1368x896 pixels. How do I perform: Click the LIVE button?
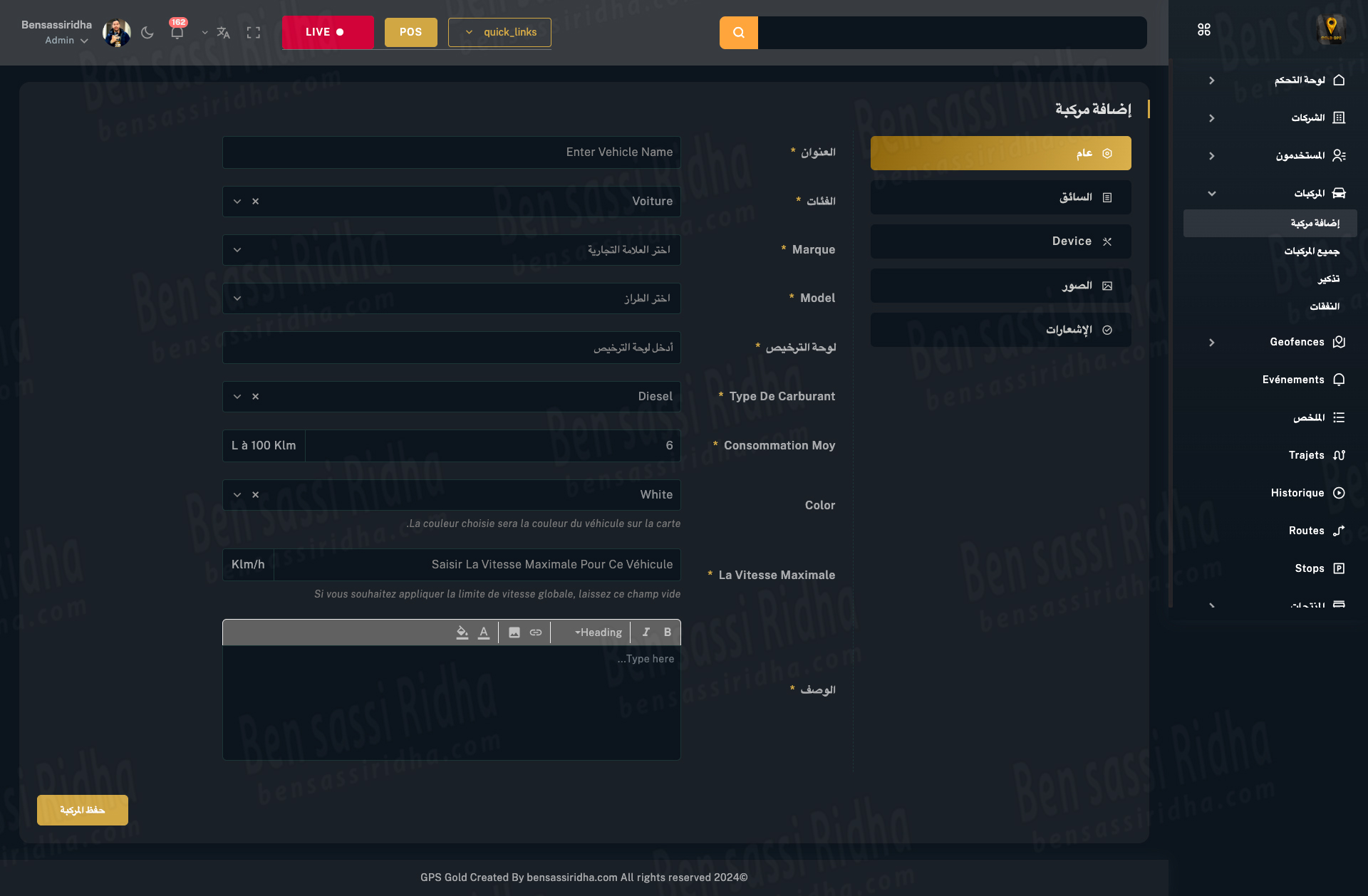tap(327, 33)
